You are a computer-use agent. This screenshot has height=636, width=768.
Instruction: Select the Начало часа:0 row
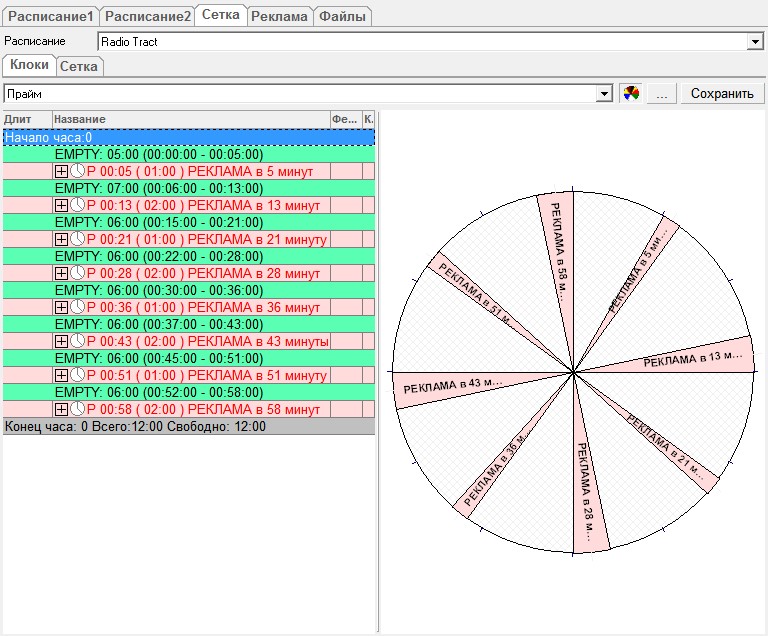189,137
